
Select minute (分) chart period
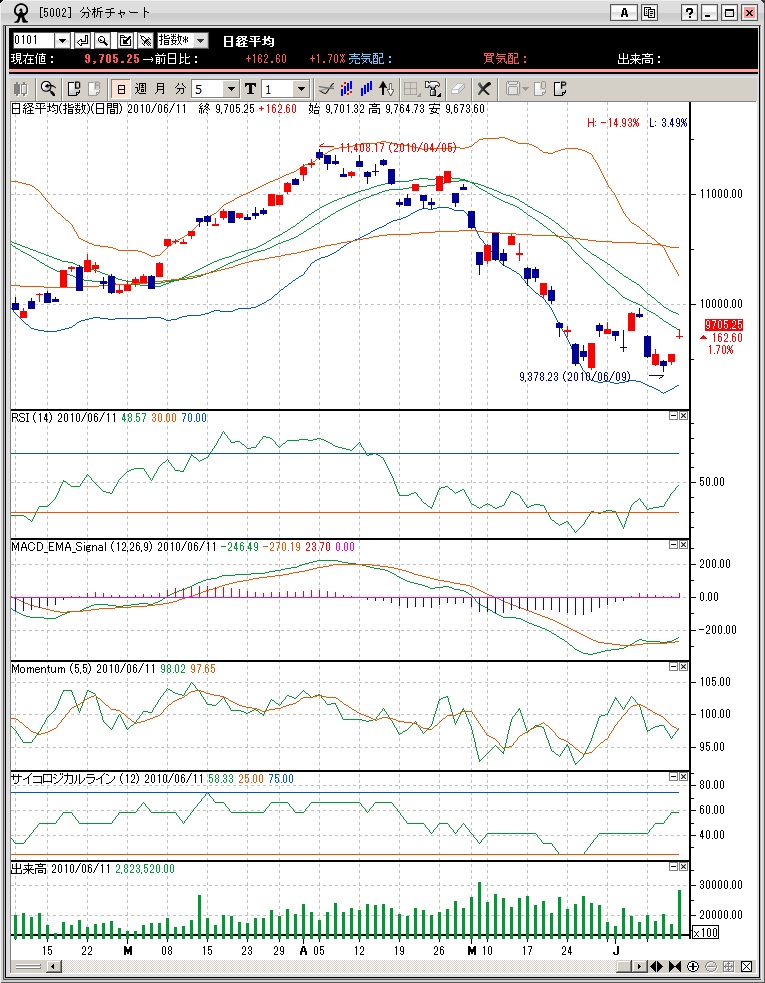[180, 88]
